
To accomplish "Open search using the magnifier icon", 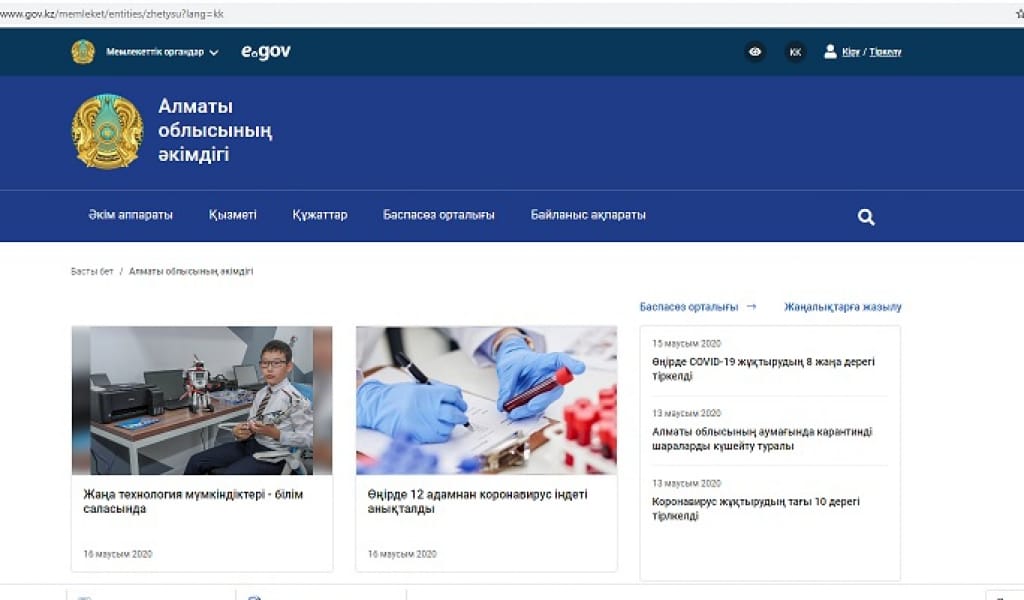I will pos(866,214).
